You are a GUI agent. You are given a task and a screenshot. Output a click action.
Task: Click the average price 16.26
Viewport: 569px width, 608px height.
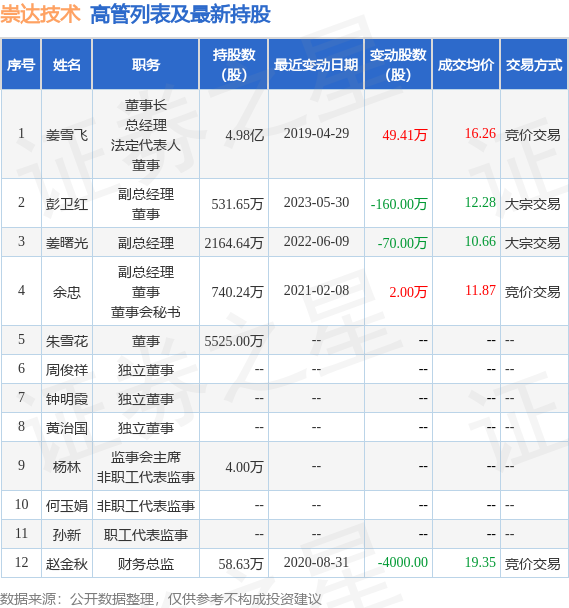[480, 133]
